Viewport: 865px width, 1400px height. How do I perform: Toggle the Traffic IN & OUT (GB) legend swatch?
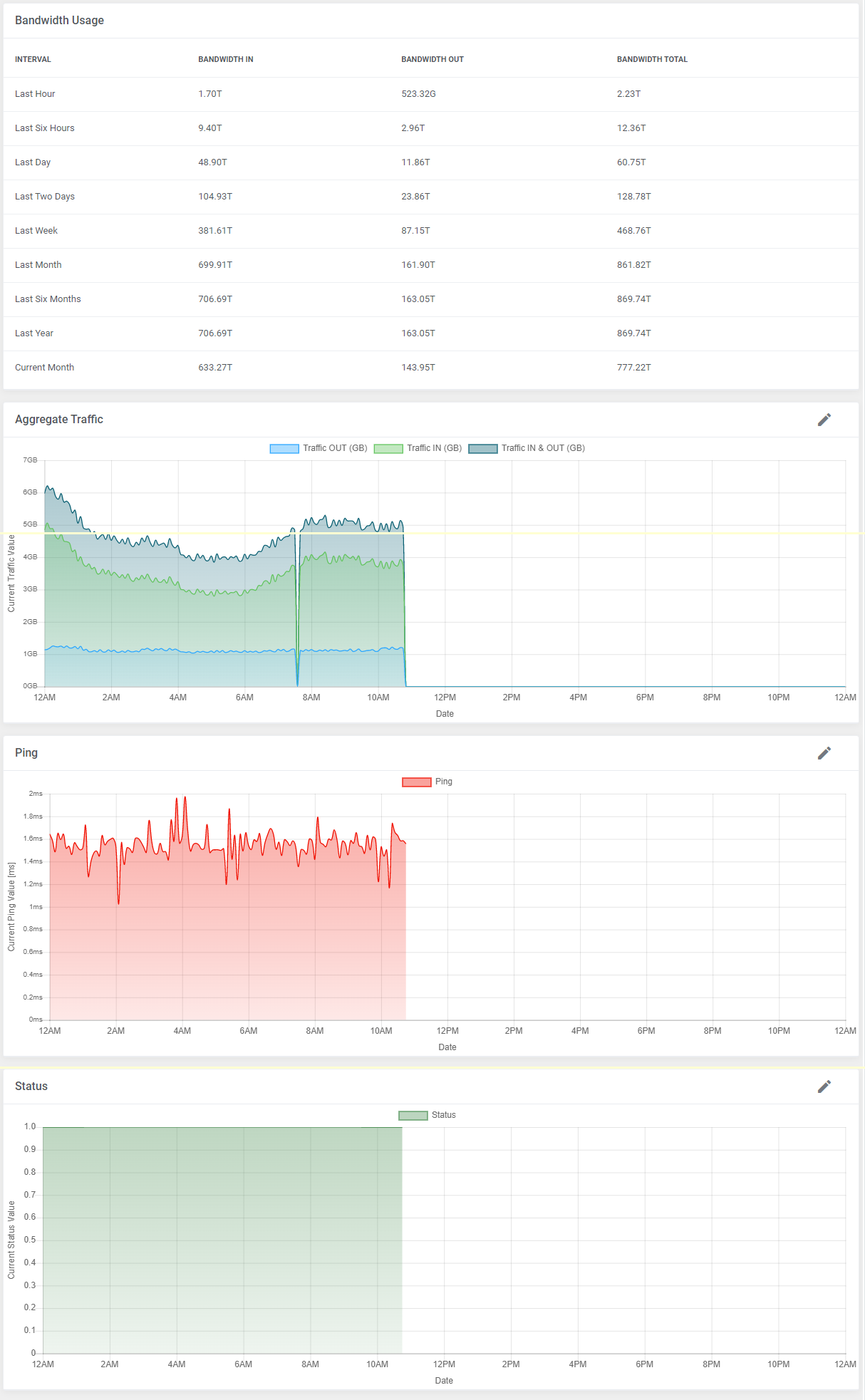483,448
